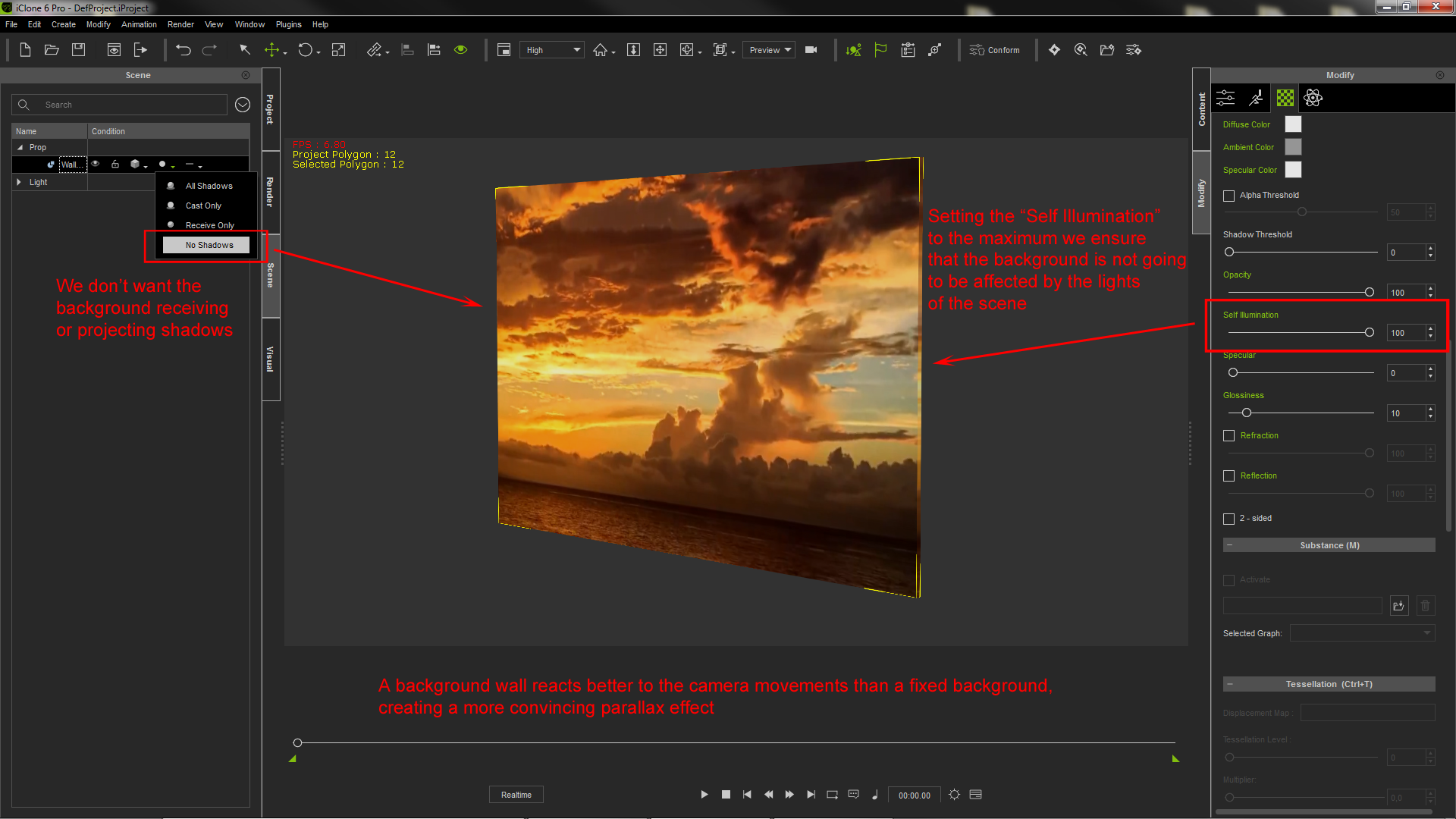Switch to the Project side tab

pos(271,109)
